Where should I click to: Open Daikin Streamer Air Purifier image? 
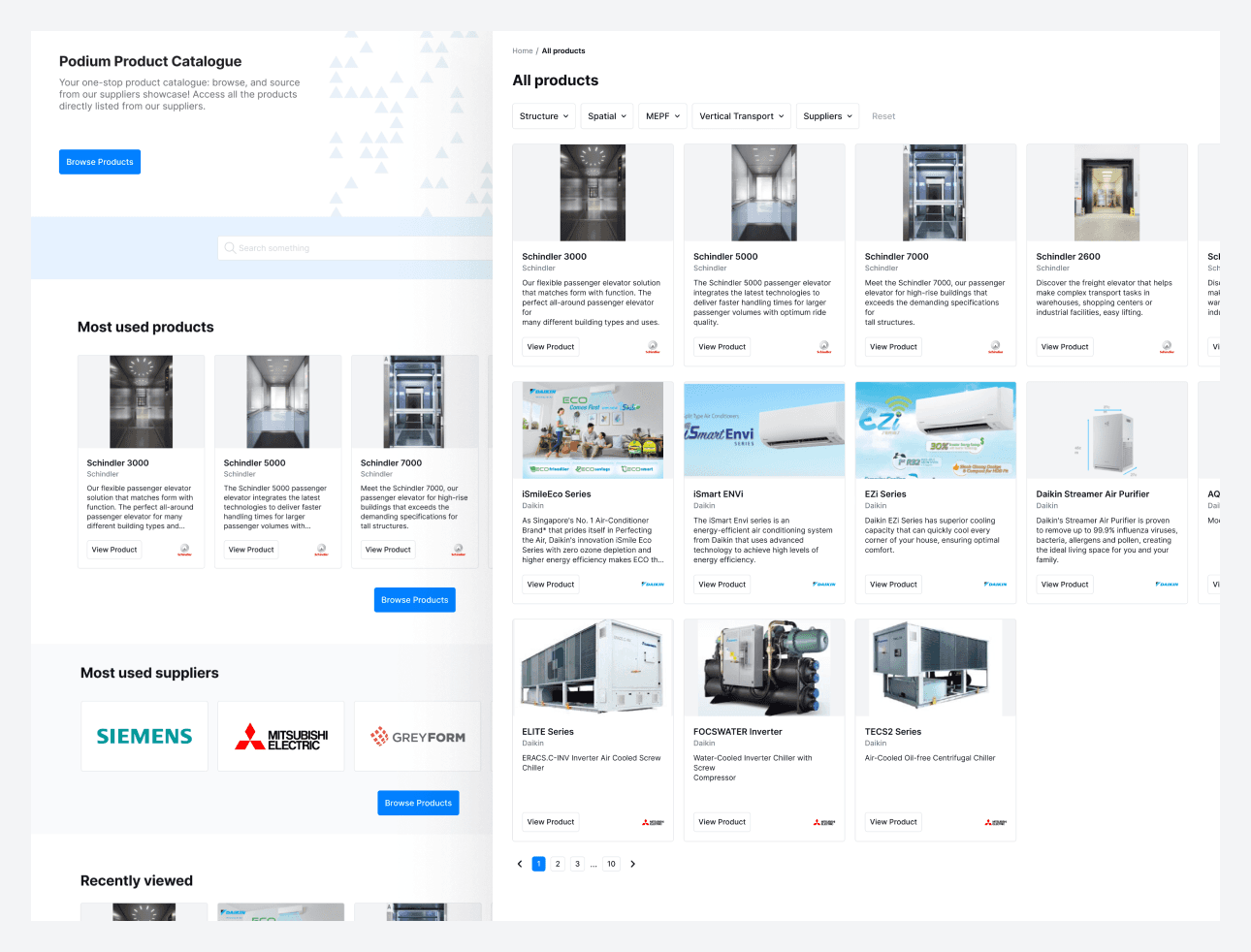[1107, 430]
